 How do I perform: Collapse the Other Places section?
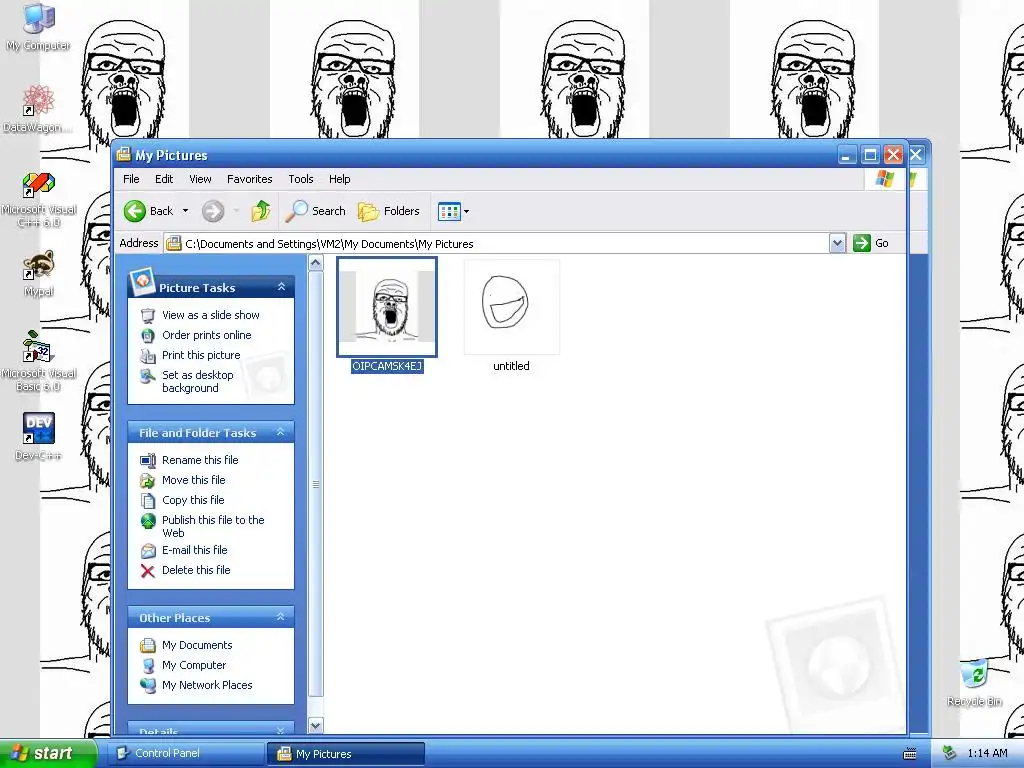[281, 617]
